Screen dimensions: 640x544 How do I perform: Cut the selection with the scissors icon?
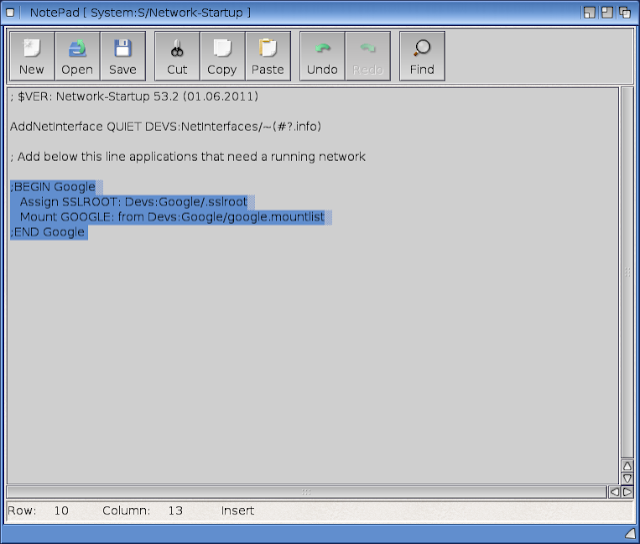pos(177,56)
